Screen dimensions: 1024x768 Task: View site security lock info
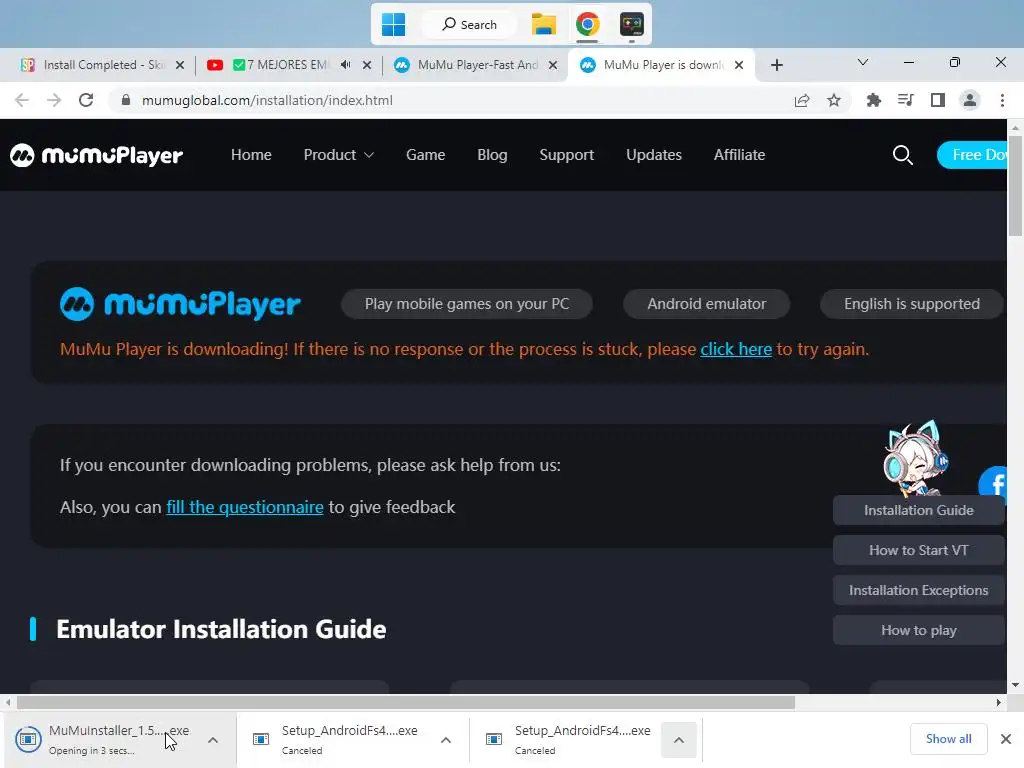[x=126, y=100]
